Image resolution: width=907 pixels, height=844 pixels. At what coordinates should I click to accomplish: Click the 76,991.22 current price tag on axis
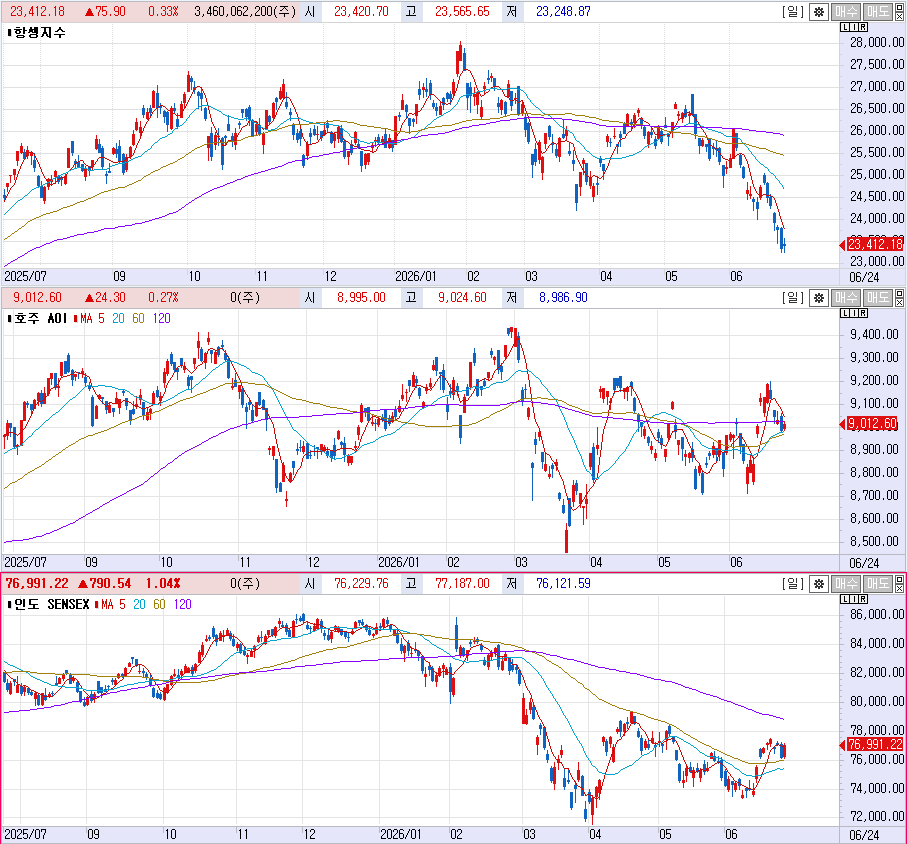pos(875,745)
